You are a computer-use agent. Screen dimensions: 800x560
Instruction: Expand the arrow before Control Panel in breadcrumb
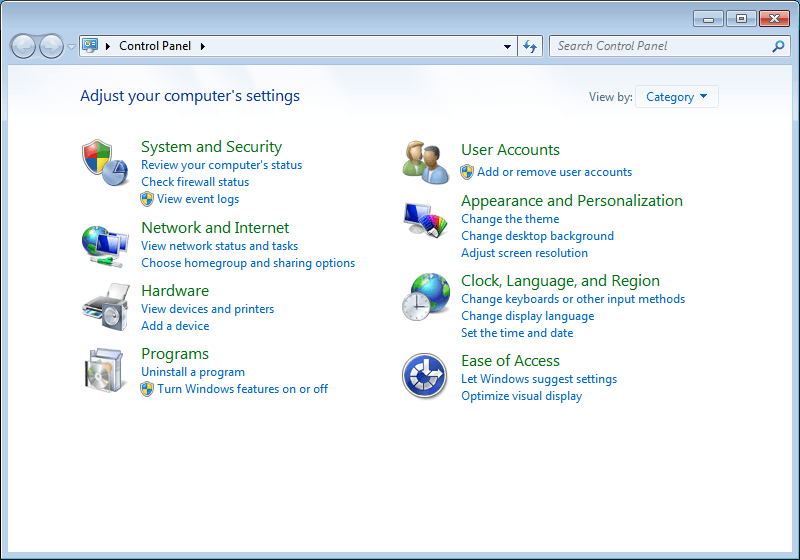tap(108, 46)
